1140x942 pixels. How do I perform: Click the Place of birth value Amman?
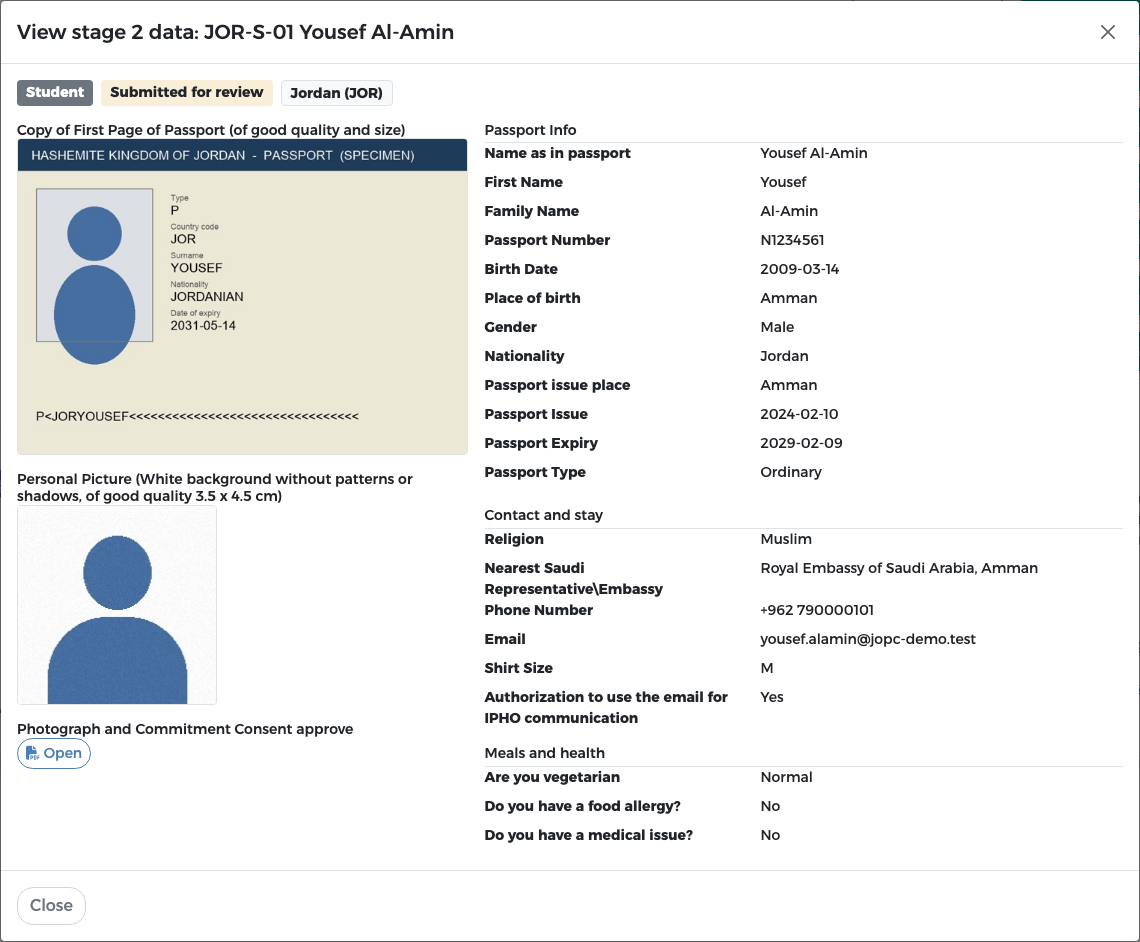point(789,298)
